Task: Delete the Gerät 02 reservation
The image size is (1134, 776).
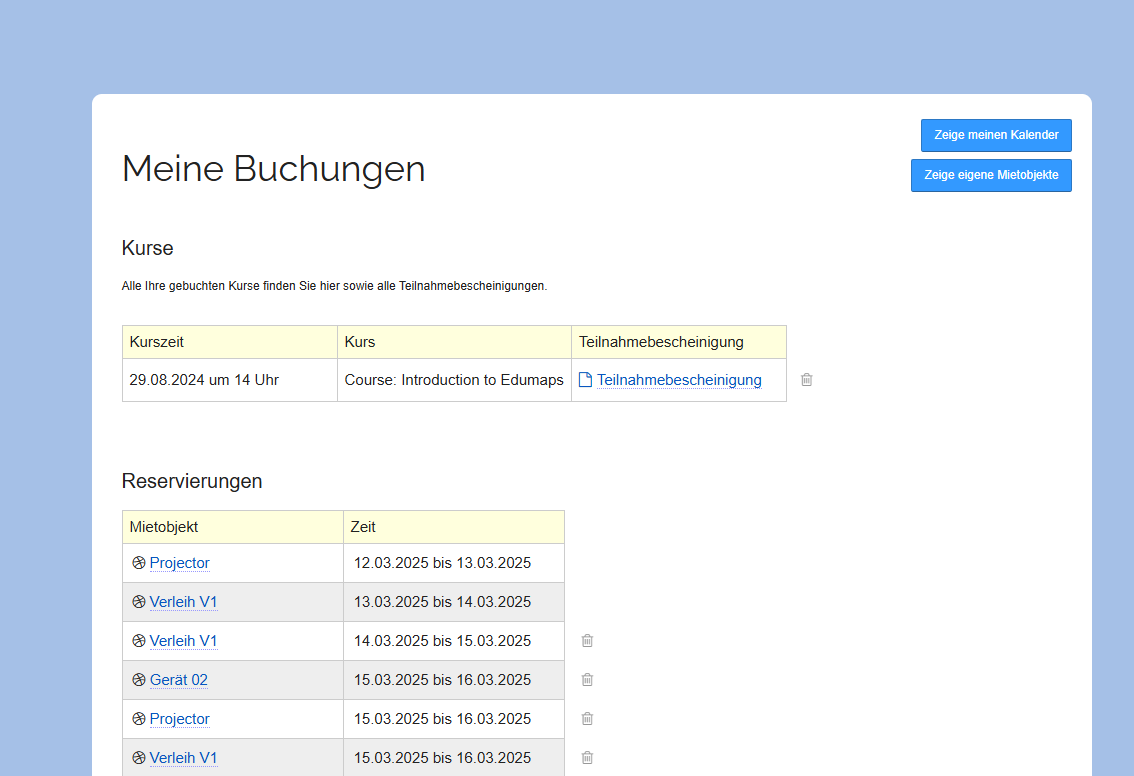Action: click(588, 680)
